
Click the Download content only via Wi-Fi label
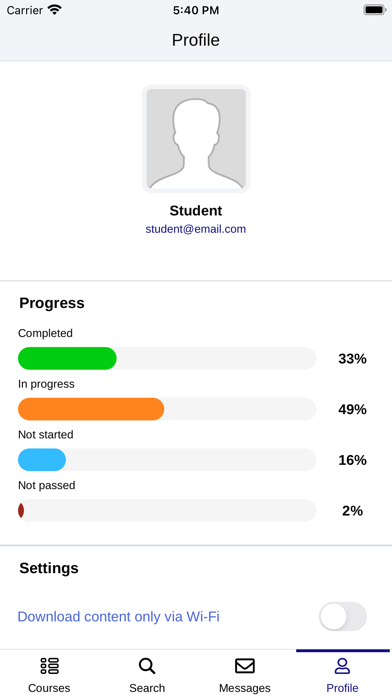coord(119,617)
